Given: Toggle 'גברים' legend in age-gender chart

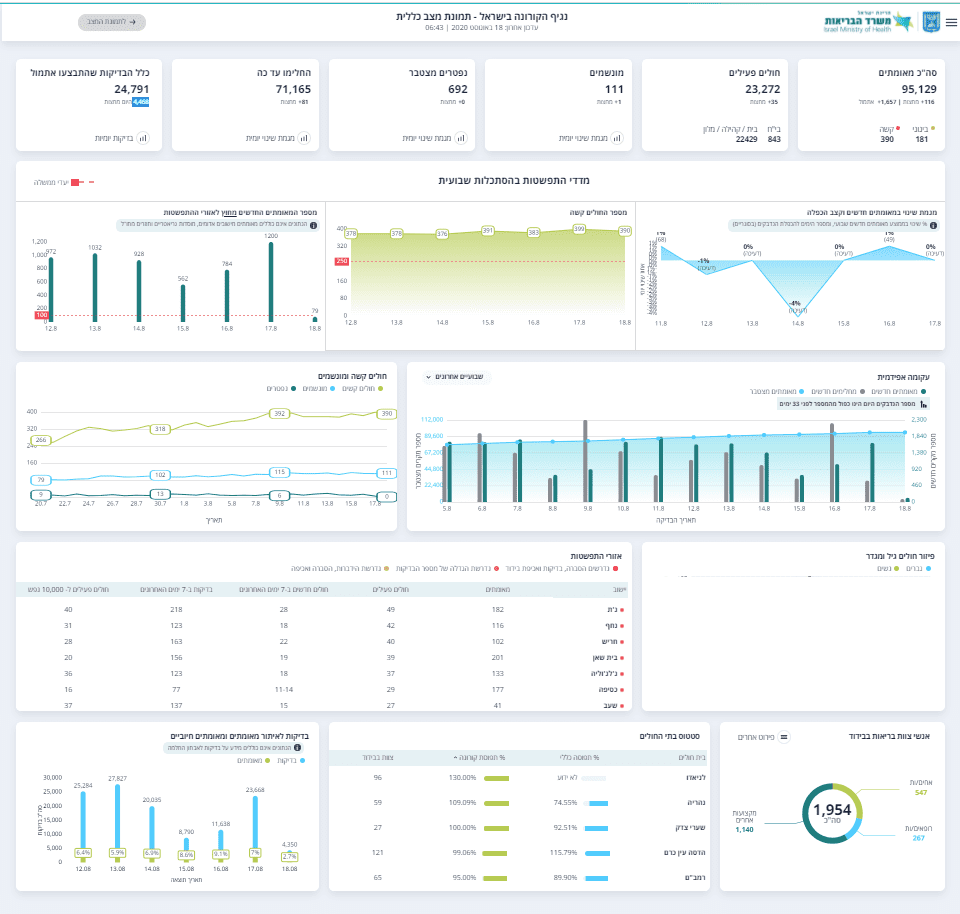Looking at the screenshot, I should (918, 569).
